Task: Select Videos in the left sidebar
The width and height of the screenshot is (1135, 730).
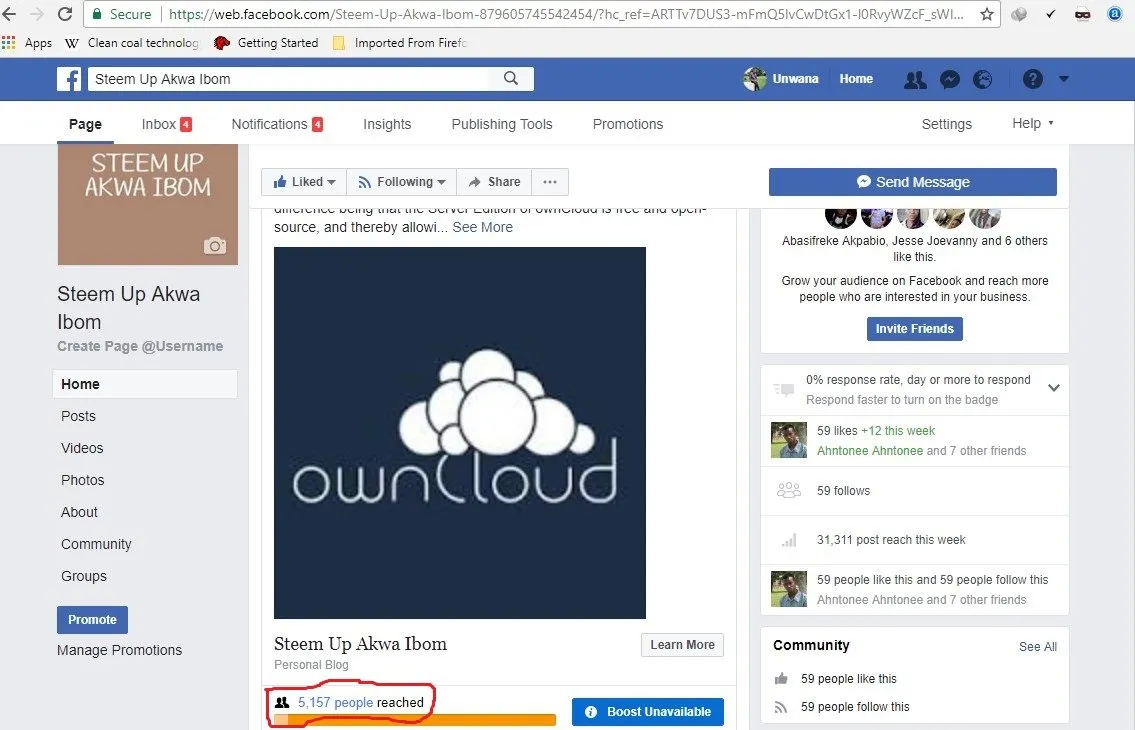Action: click(82, 448)
